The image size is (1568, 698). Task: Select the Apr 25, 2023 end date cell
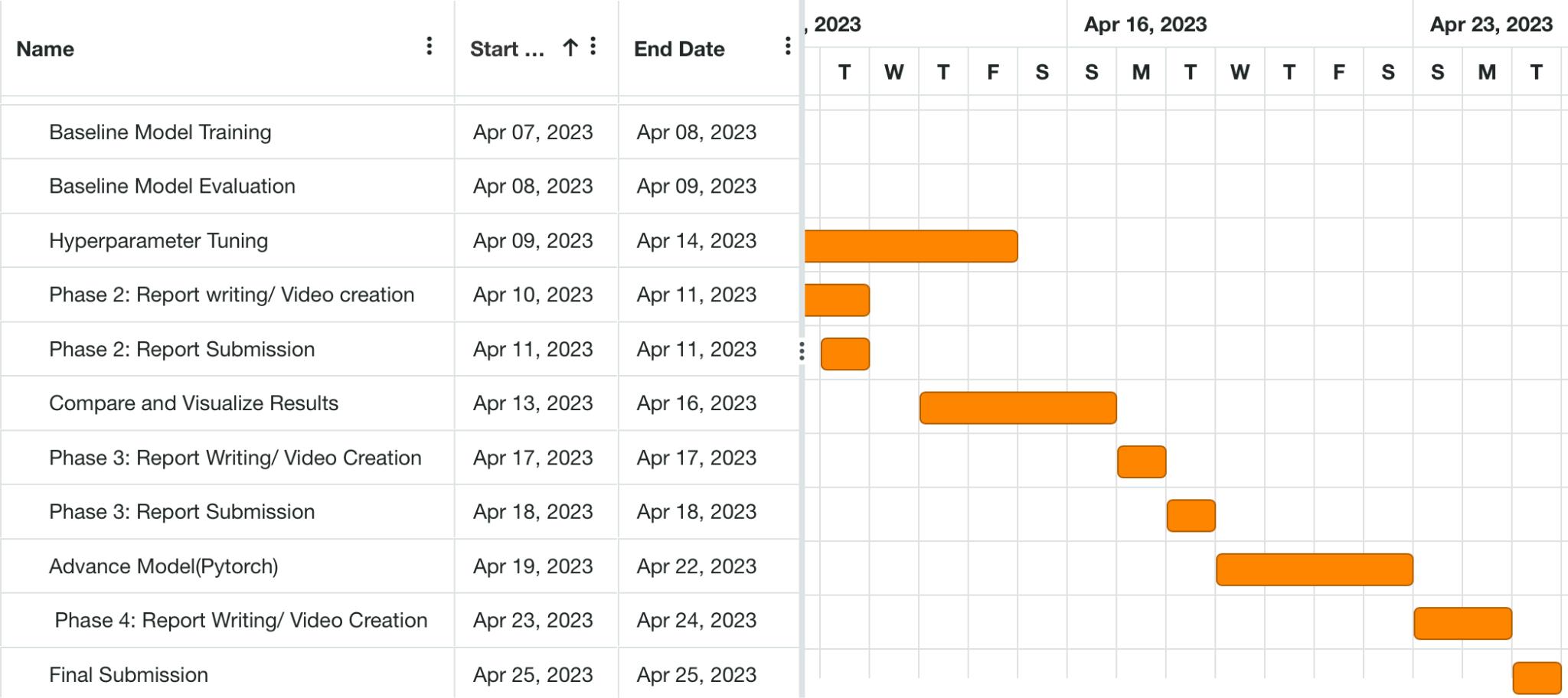[697, 675]
